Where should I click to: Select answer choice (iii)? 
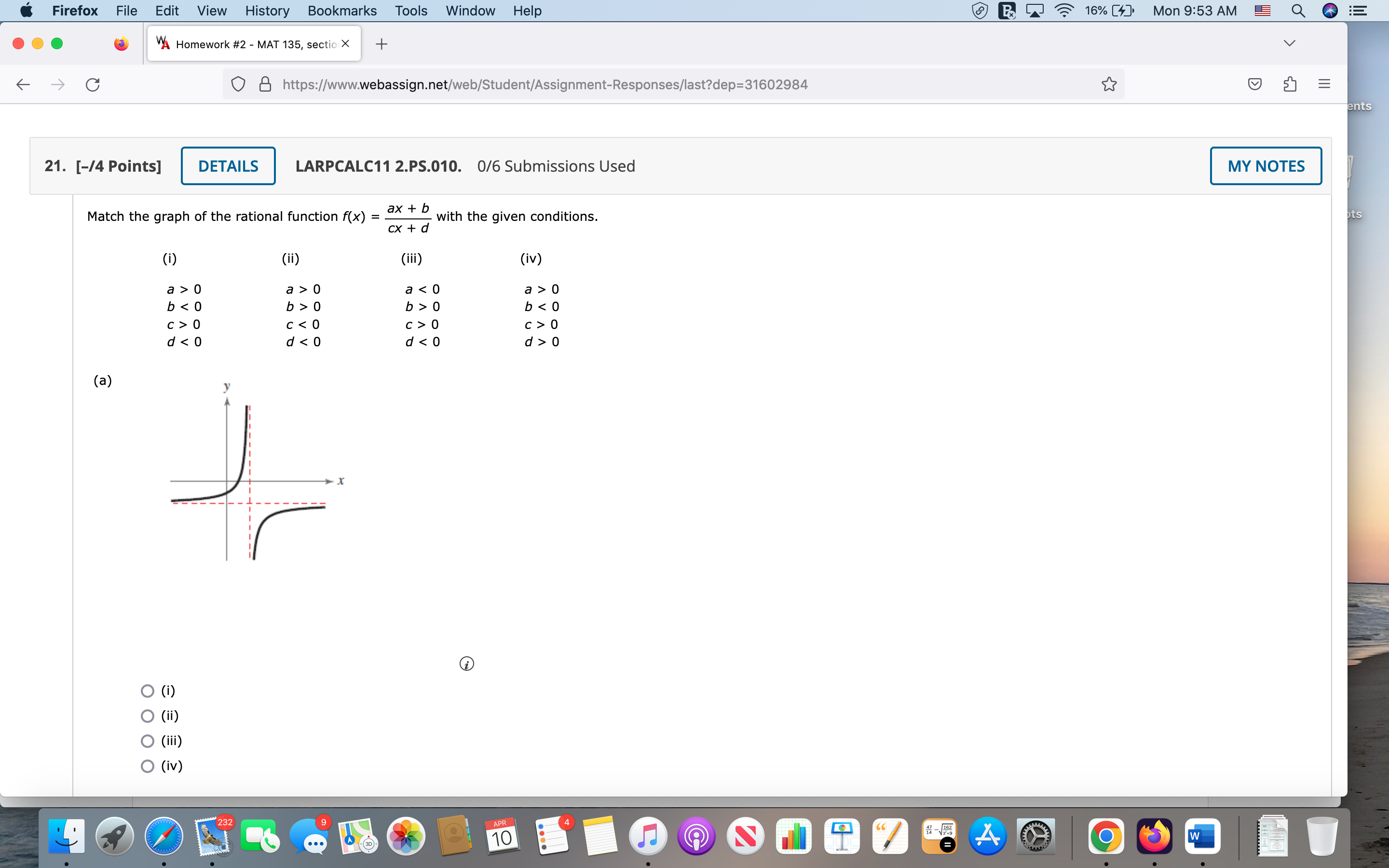click(147, 741)
